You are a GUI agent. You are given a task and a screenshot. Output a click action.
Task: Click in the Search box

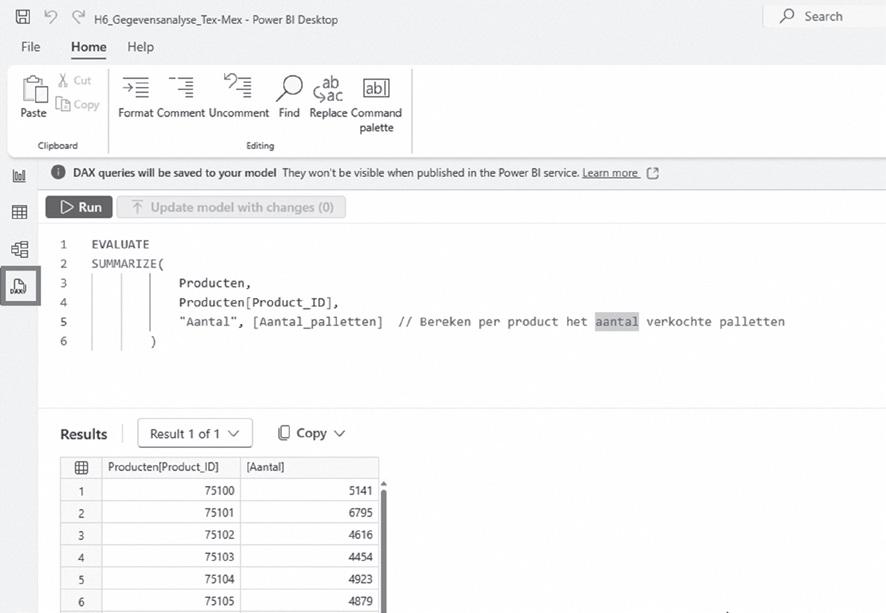pyautogui.click(x=825, y=16)
